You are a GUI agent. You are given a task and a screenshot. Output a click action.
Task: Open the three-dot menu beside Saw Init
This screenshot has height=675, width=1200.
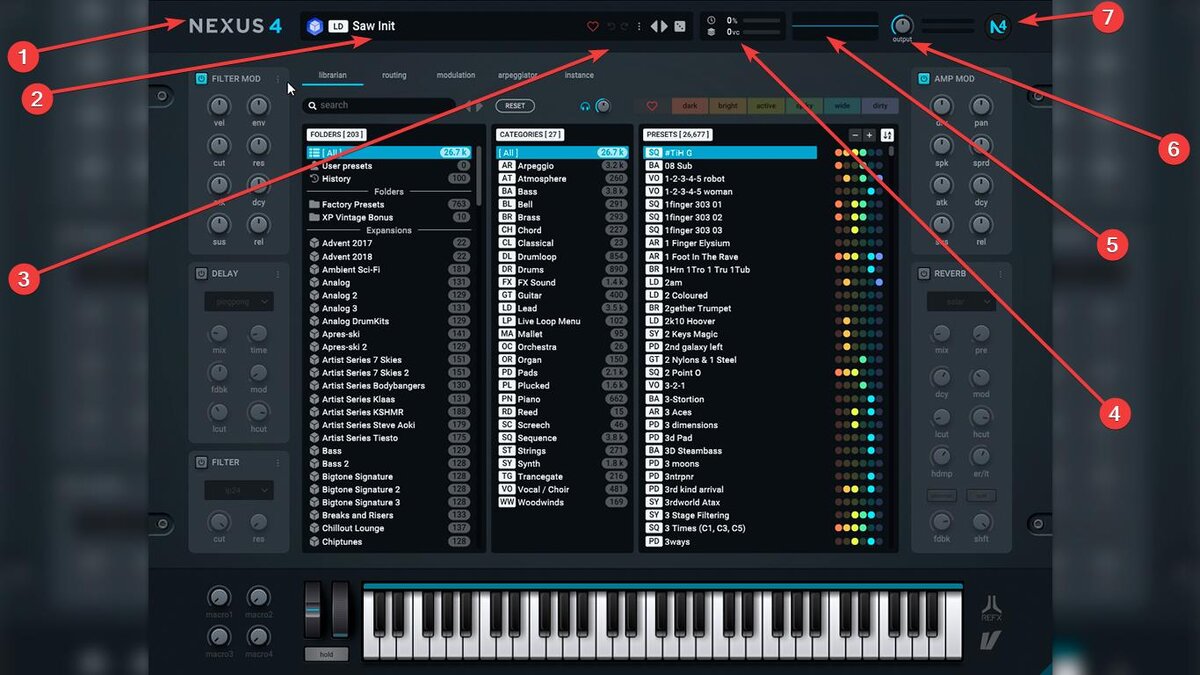coord(639,26)
